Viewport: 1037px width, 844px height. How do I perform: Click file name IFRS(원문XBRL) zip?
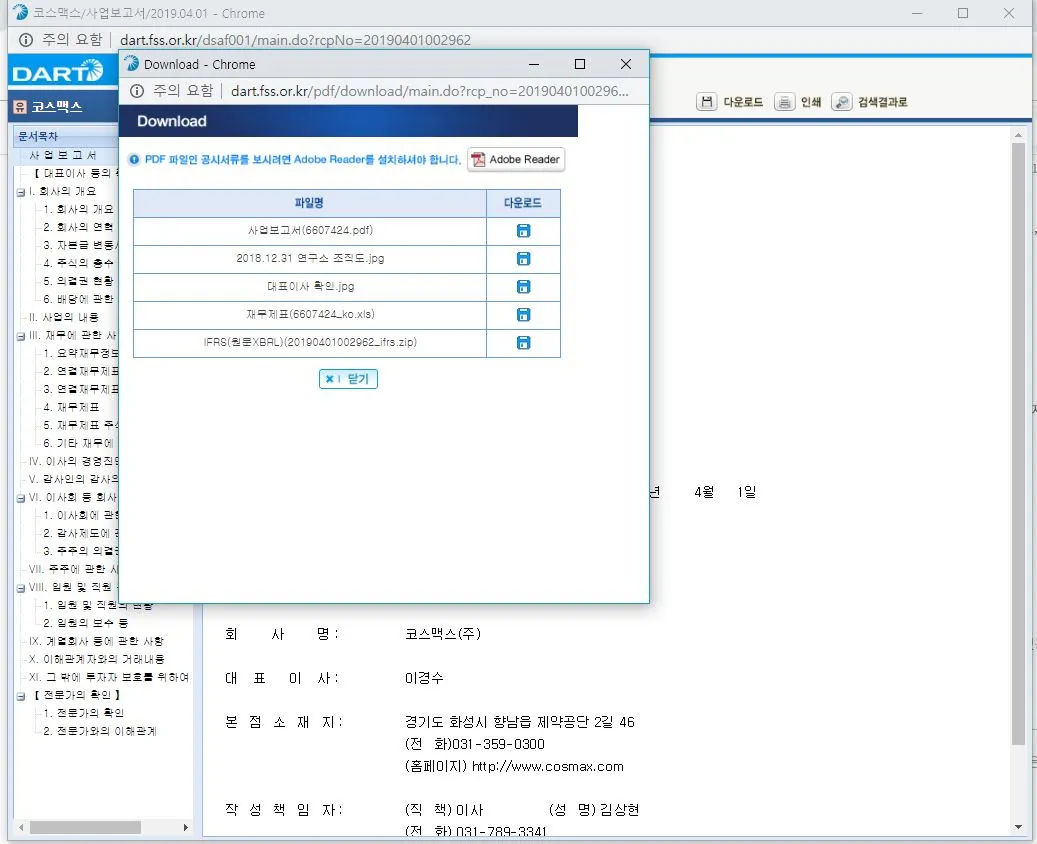pos(310,342)
